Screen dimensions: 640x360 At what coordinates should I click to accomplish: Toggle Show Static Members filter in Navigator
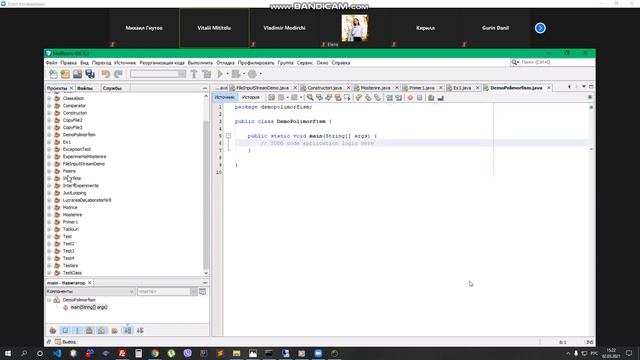(77, 331)
